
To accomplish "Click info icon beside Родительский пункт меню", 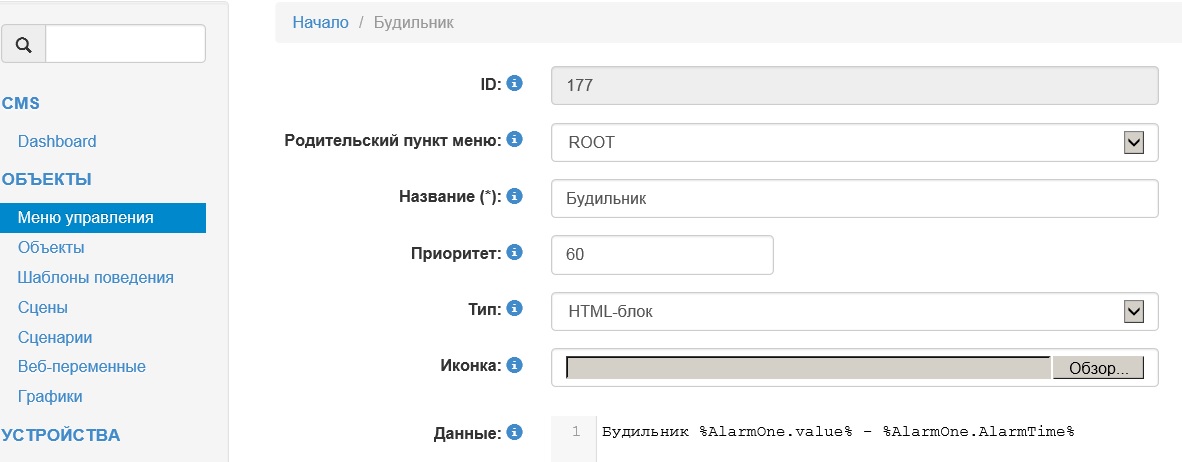I will [515, 140].
